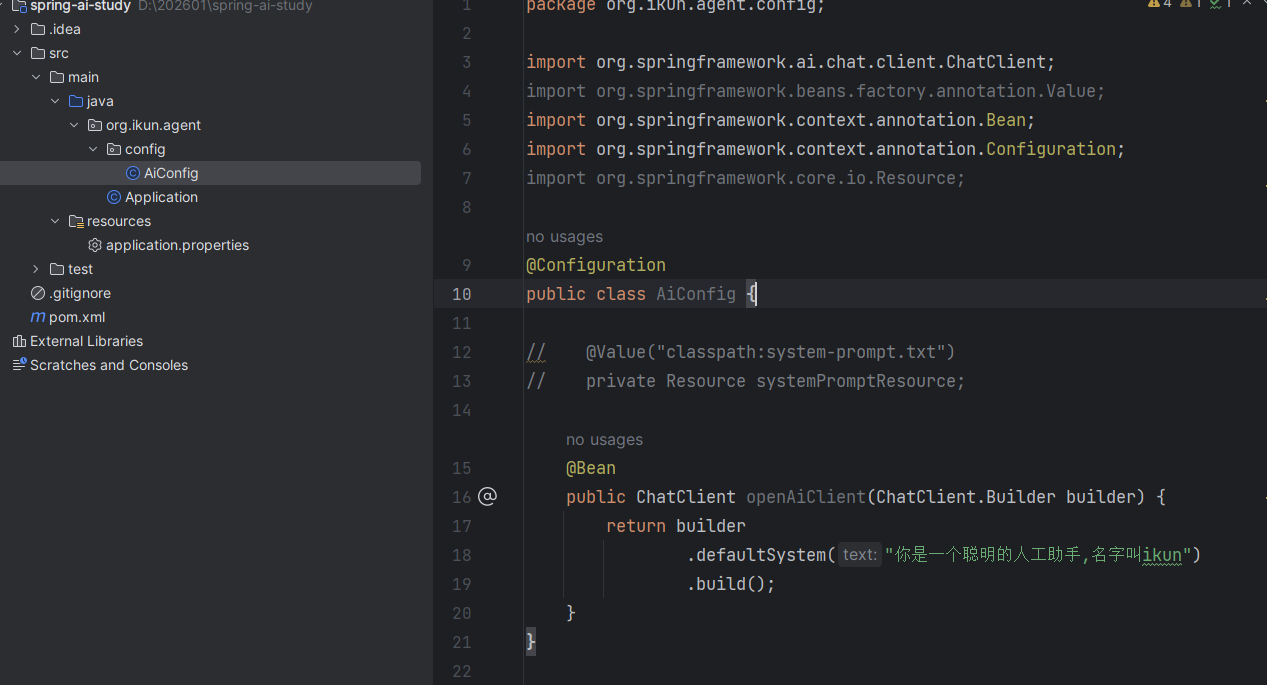Viewport: 1267px width, 685px height.
Task: Select AiConfig file name in project tree
Action: click(171, 173)
